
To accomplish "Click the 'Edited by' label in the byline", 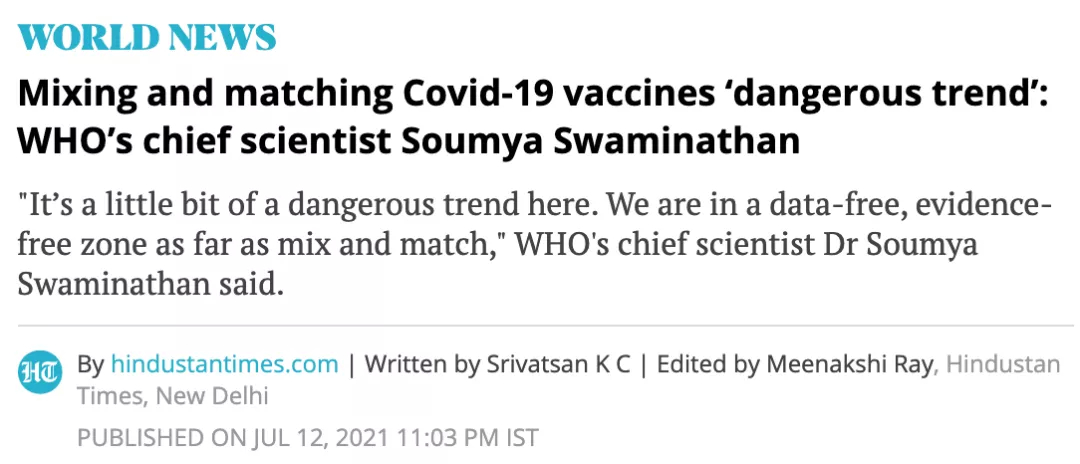I will click(709, 364).
